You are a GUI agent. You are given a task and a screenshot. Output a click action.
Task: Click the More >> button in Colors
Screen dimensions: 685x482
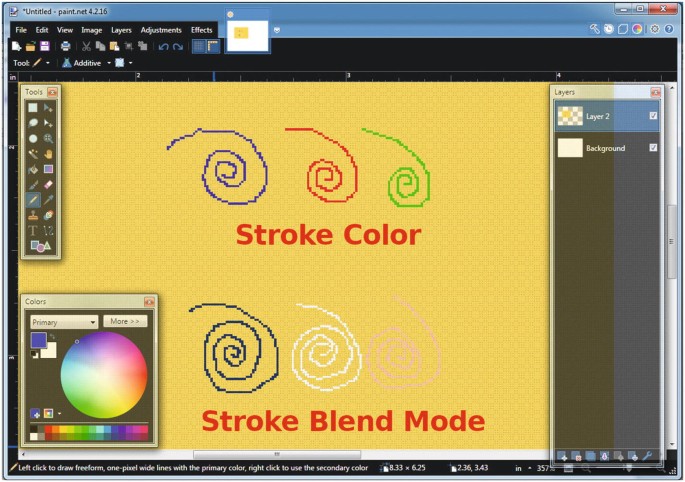click(x=125, y=322)
